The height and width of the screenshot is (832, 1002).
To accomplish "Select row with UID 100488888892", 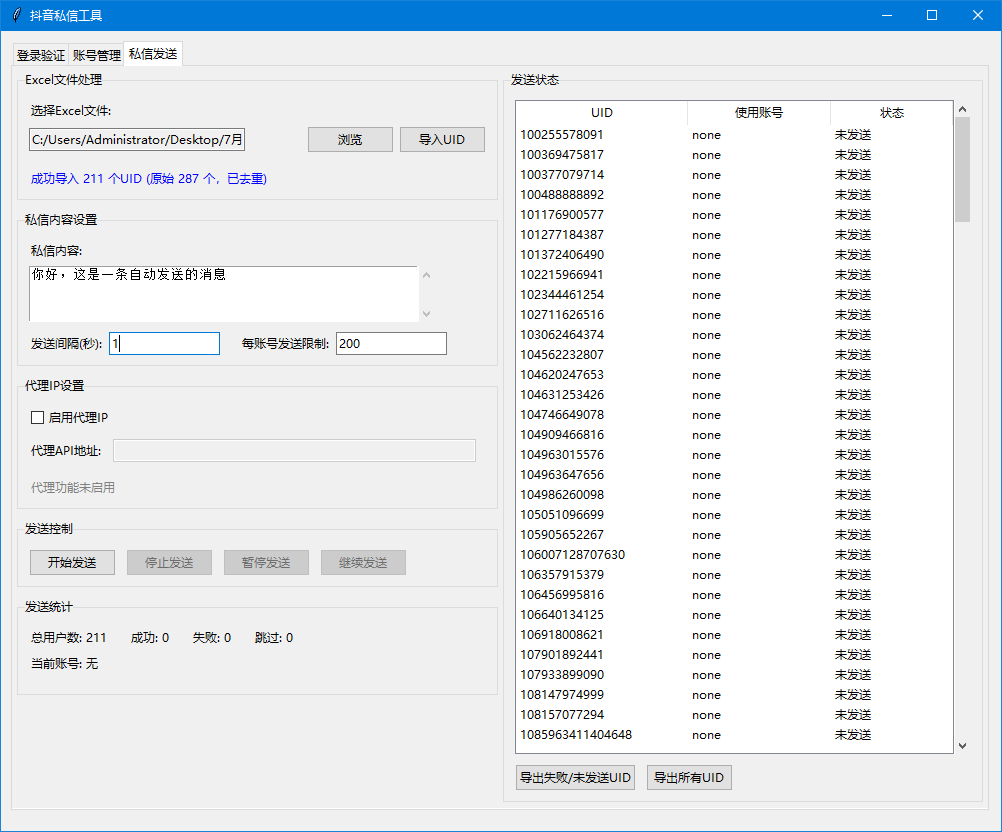I will click(x=734, y=195).
